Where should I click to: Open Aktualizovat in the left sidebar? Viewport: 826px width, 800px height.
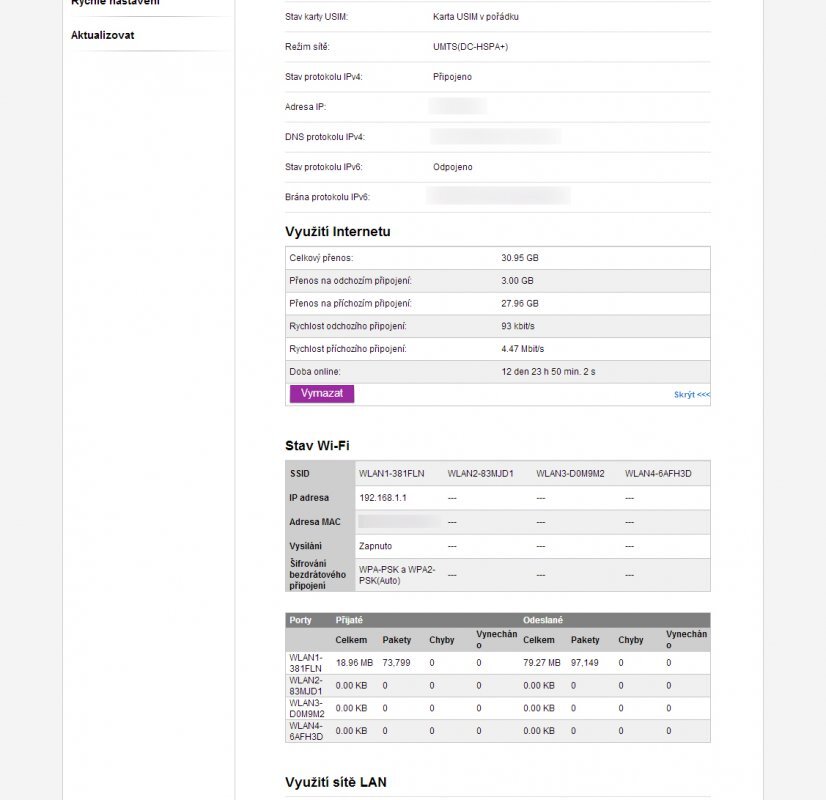[x=103, y=35]
